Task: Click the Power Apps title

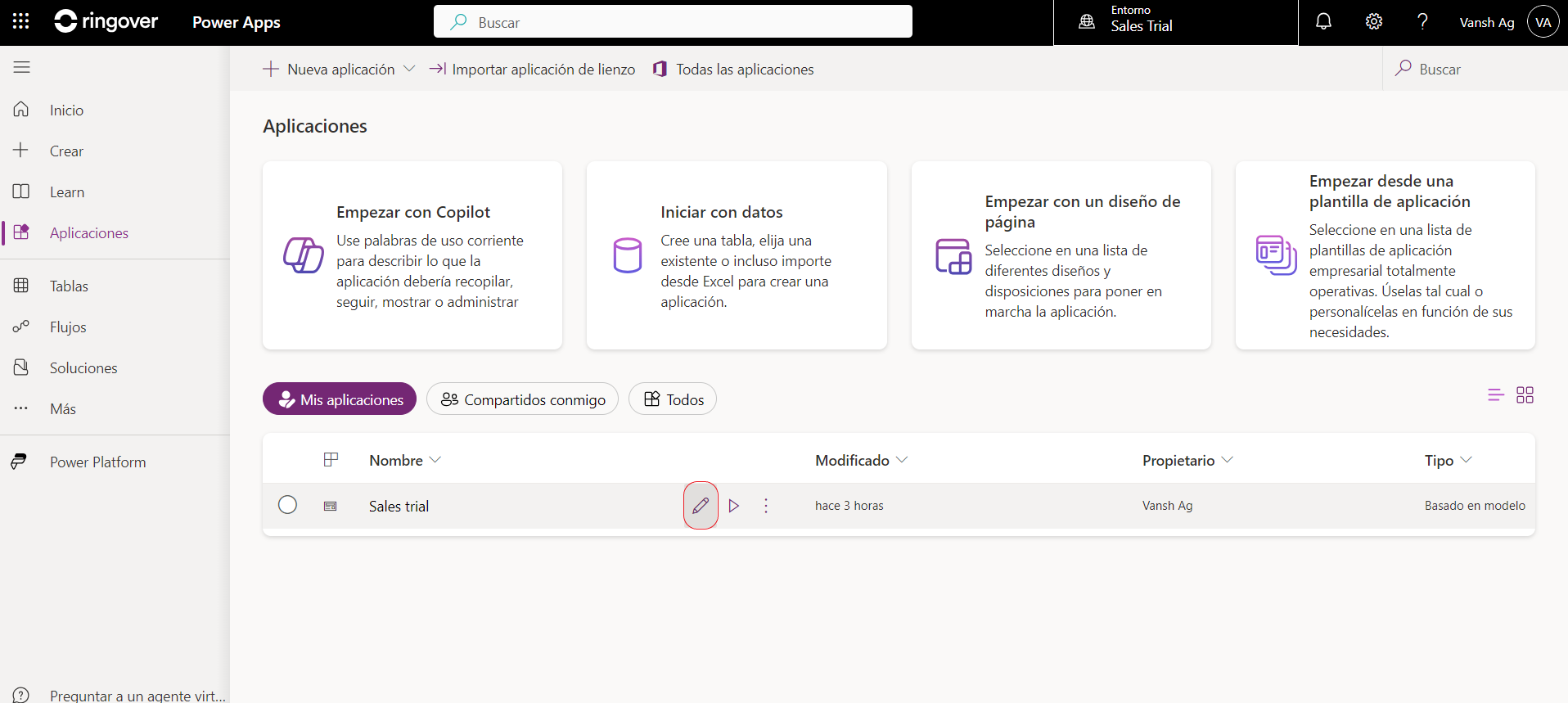Action: pos(237,22)
